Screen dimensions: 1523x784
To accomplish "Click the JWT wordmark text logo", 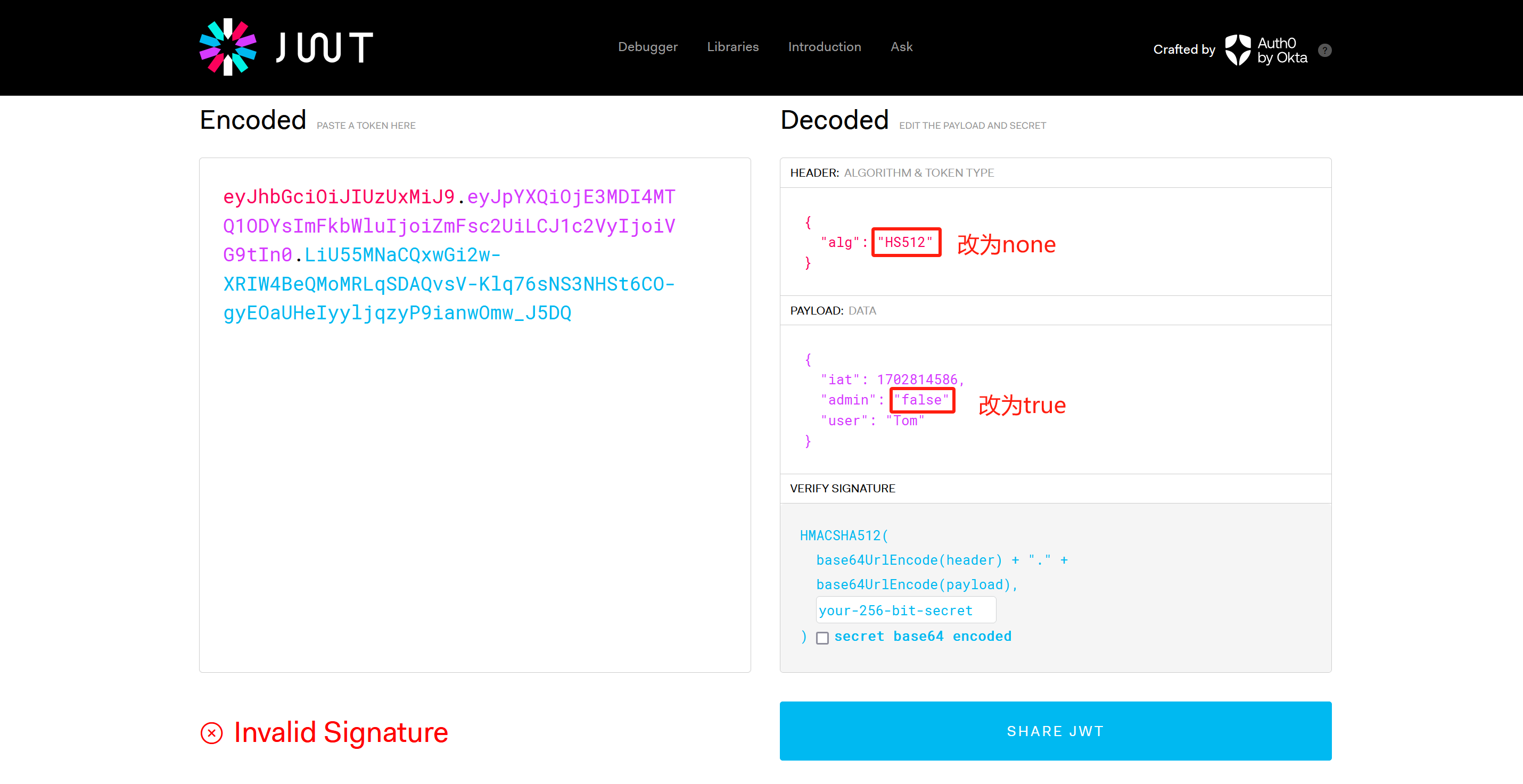I will 325,47.
